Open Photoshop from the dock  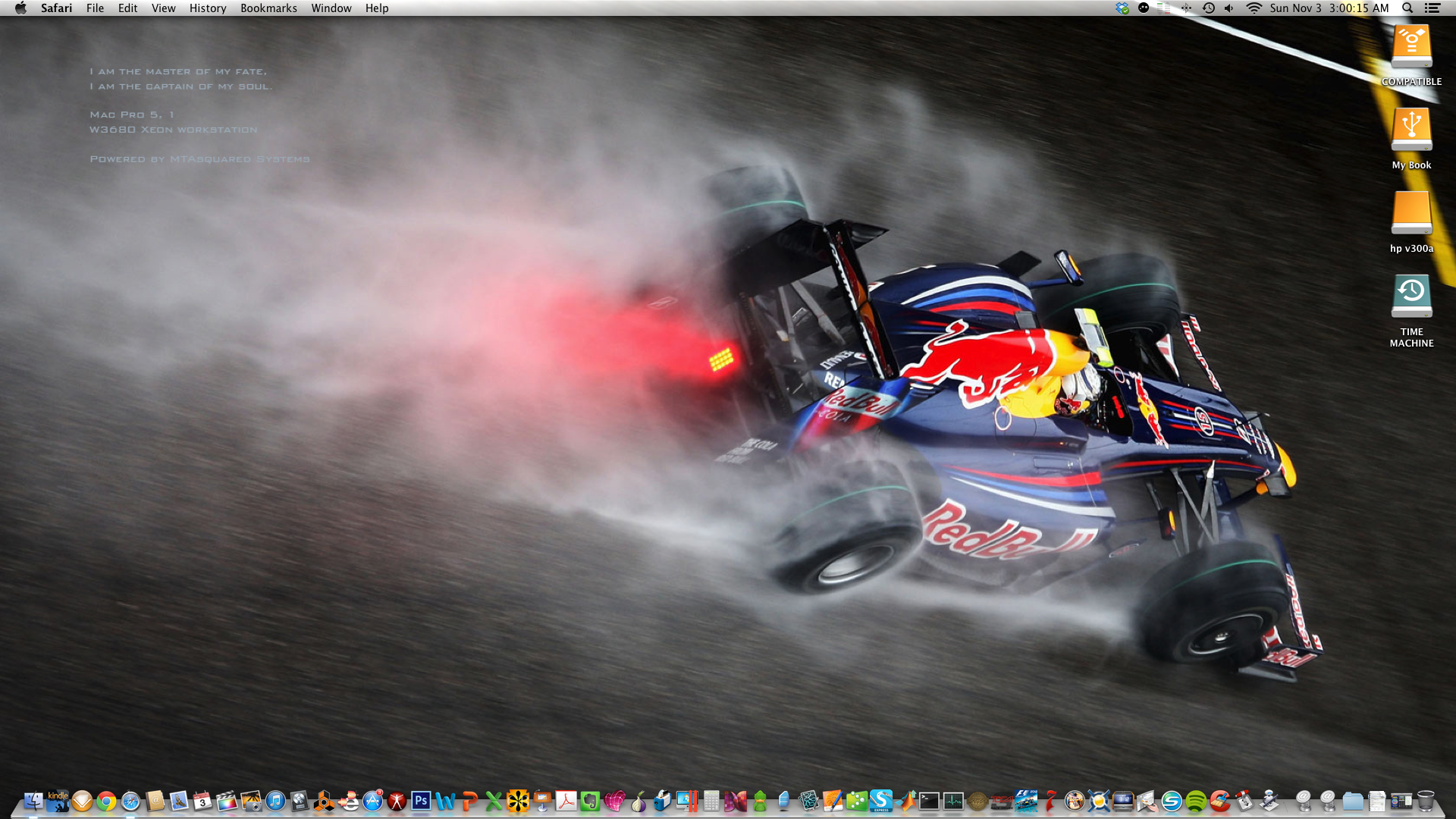pos(421,801)
